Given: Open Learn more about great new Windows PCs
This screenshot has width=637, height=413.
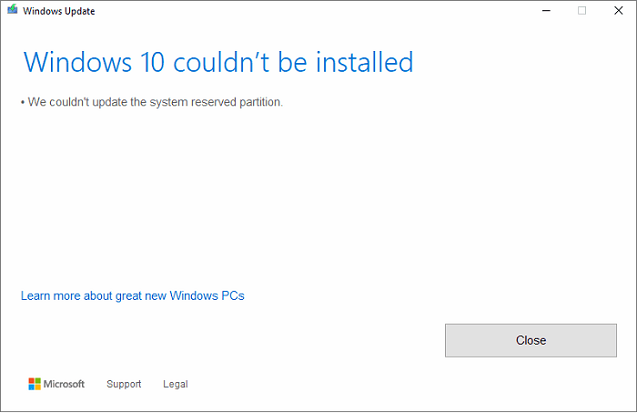Looking at the screenshot, I should click(132, 296).
